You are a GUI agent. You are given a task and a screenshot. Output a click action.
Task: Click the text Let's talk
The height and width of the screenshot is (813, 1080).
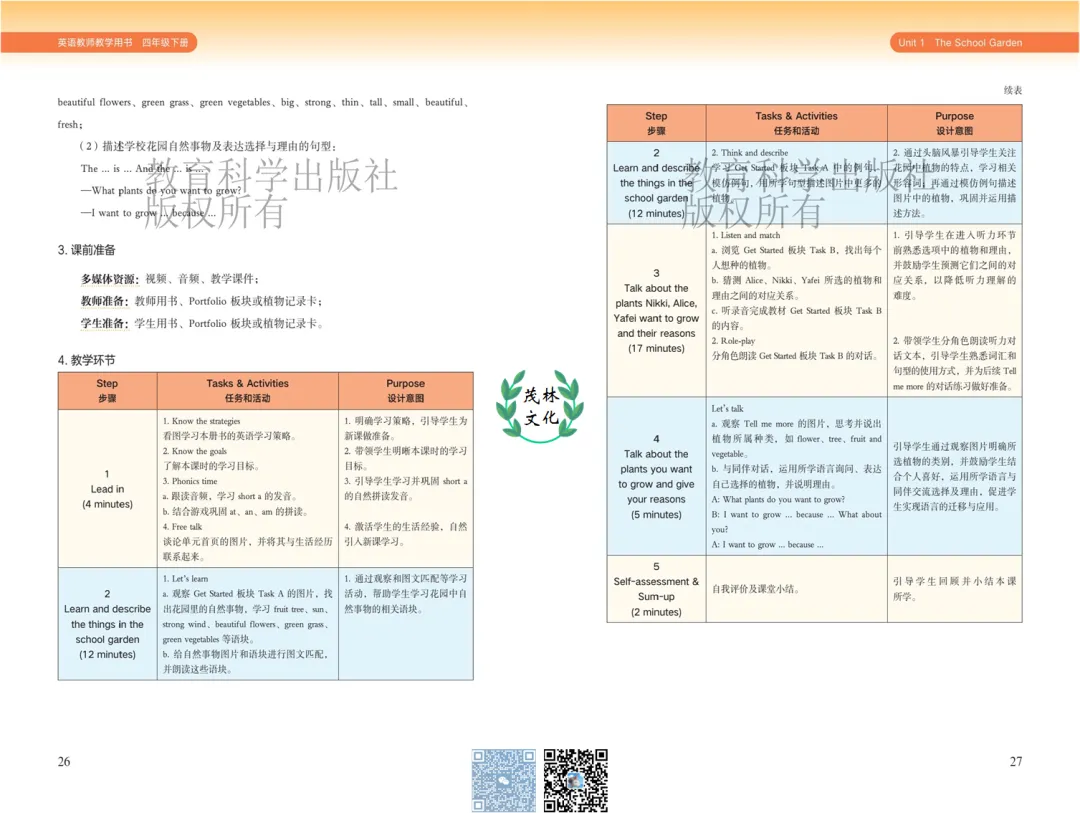click(x=727, y=409)
